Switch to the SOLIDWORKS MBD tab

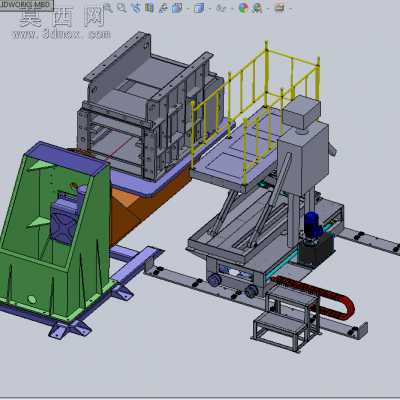[26, 4]
